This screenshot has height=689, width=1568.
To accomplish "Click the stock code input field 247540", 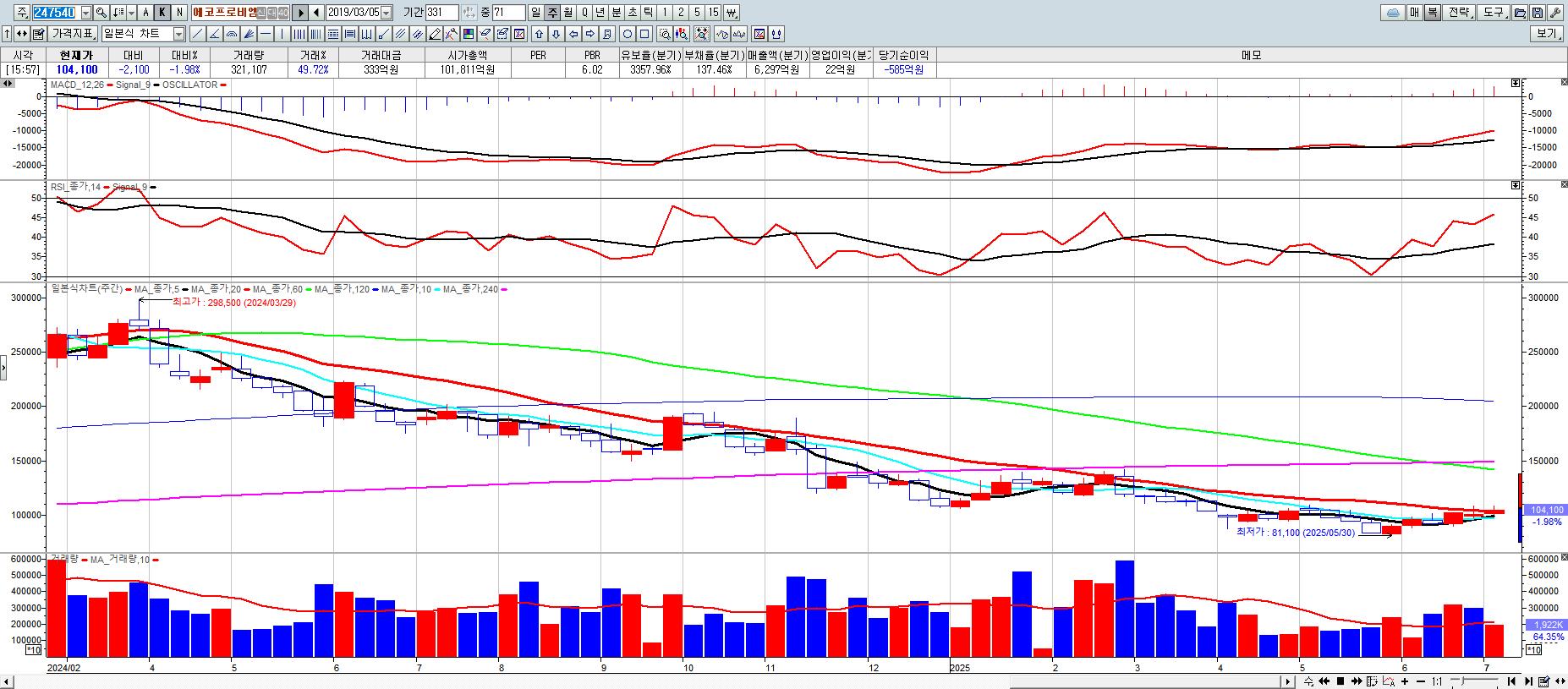I will point(55,13).
